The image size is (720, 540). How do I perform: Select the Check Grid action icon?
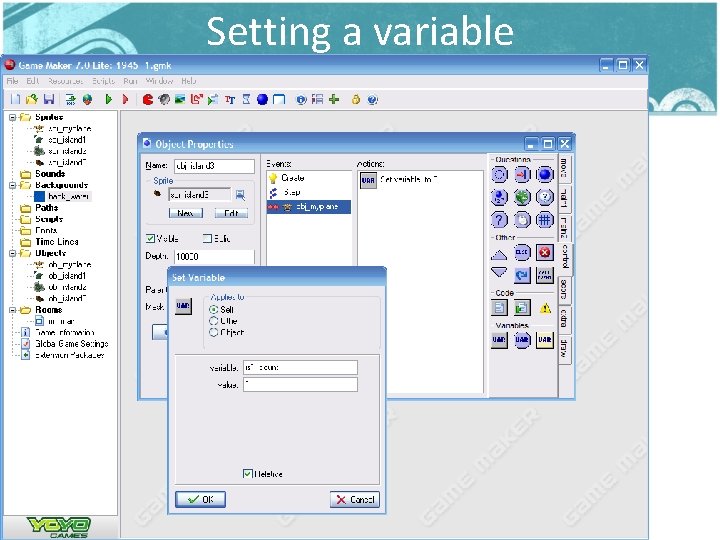(x=545, y=219)
